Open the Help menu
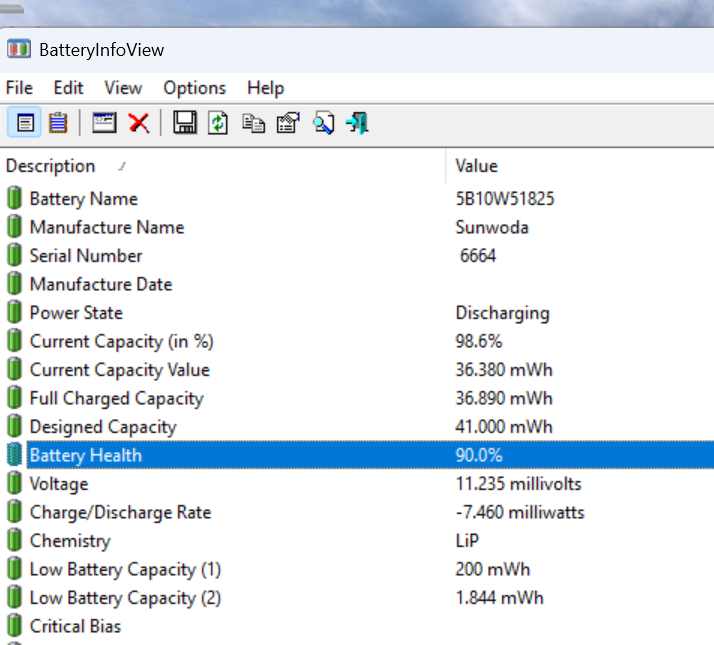Image resolution: width=714 pixels, height=645 pixels. (x=266, y=88)
